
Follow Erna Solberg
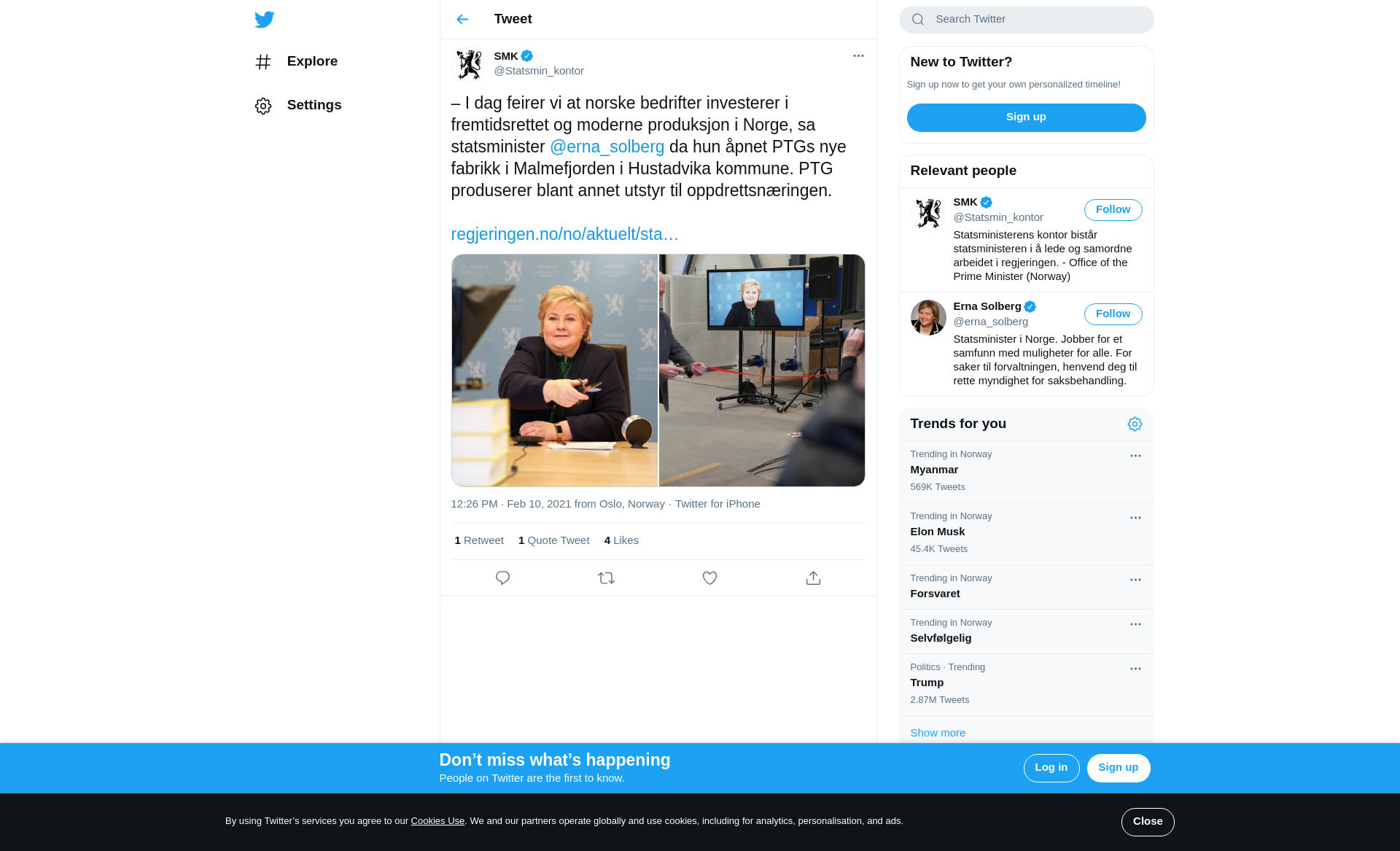point(1113,314)
